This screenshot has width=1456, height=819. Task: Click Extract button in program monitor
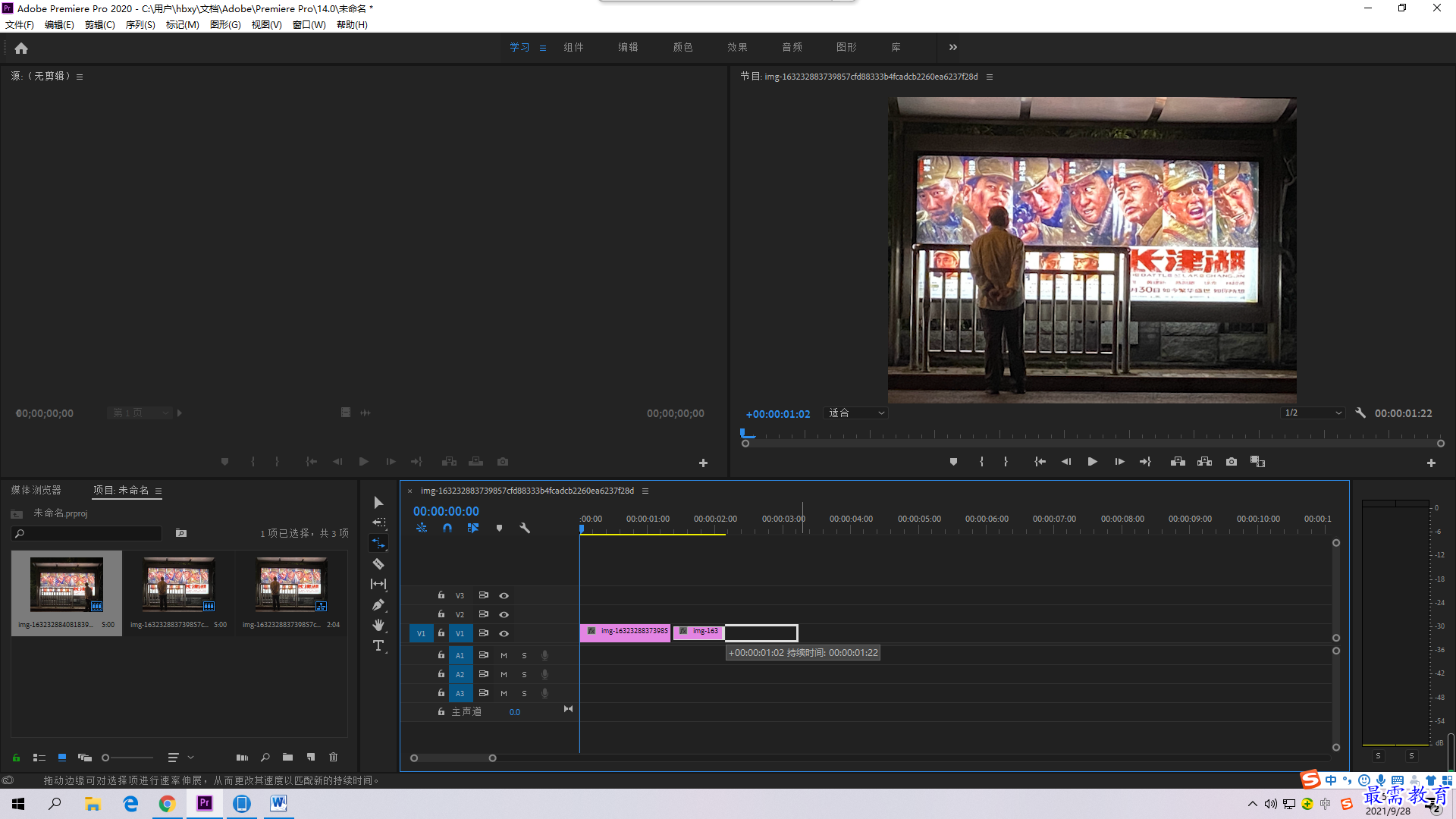coord(1204,462)
